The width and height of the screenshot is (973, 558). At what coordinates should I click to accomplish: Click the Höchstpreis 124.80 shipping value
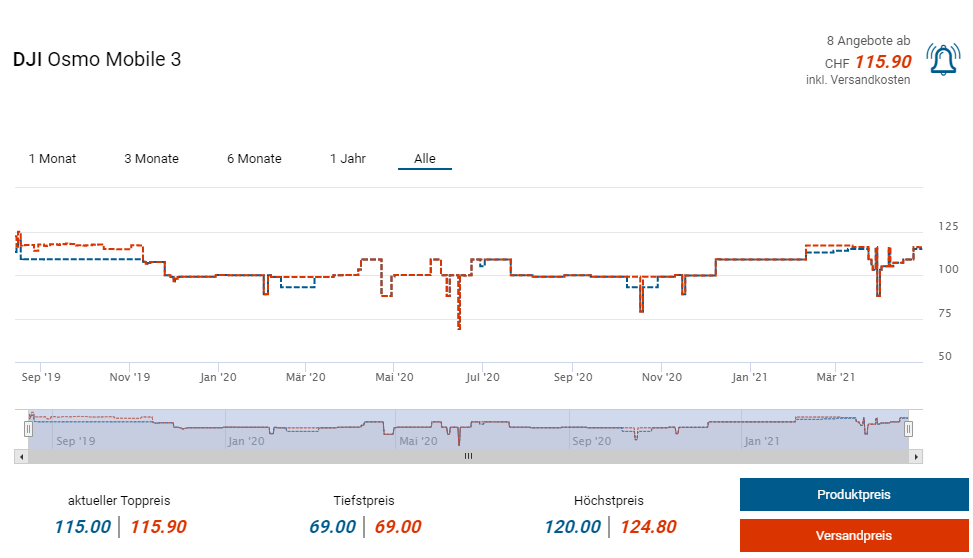click(x=648, y=527)
